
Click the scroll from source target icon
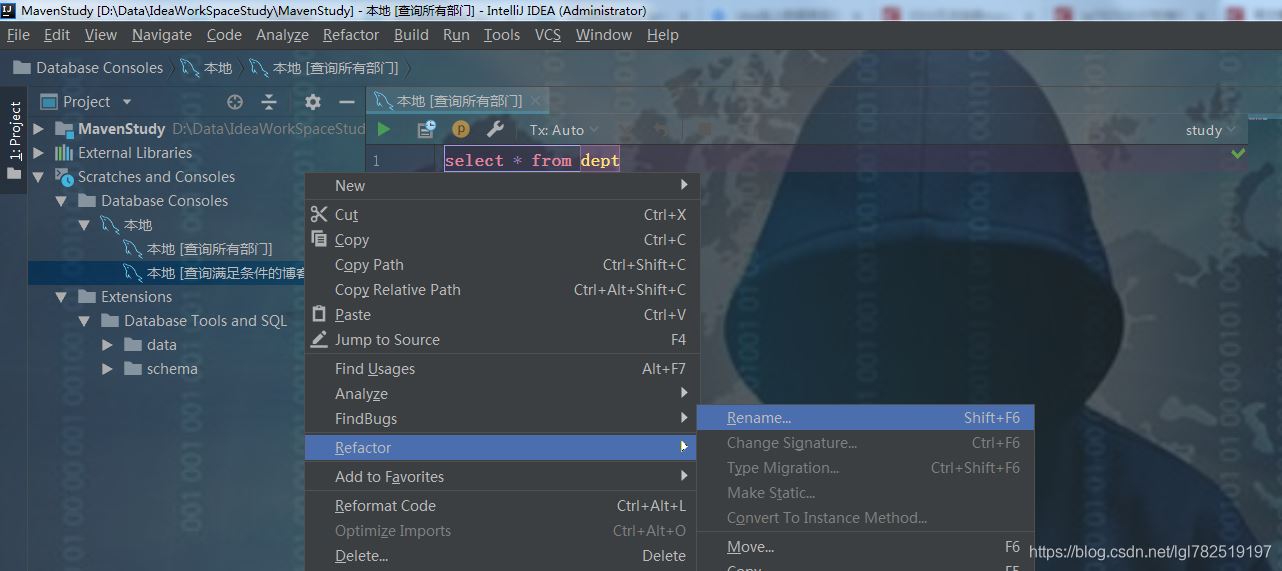235,102
